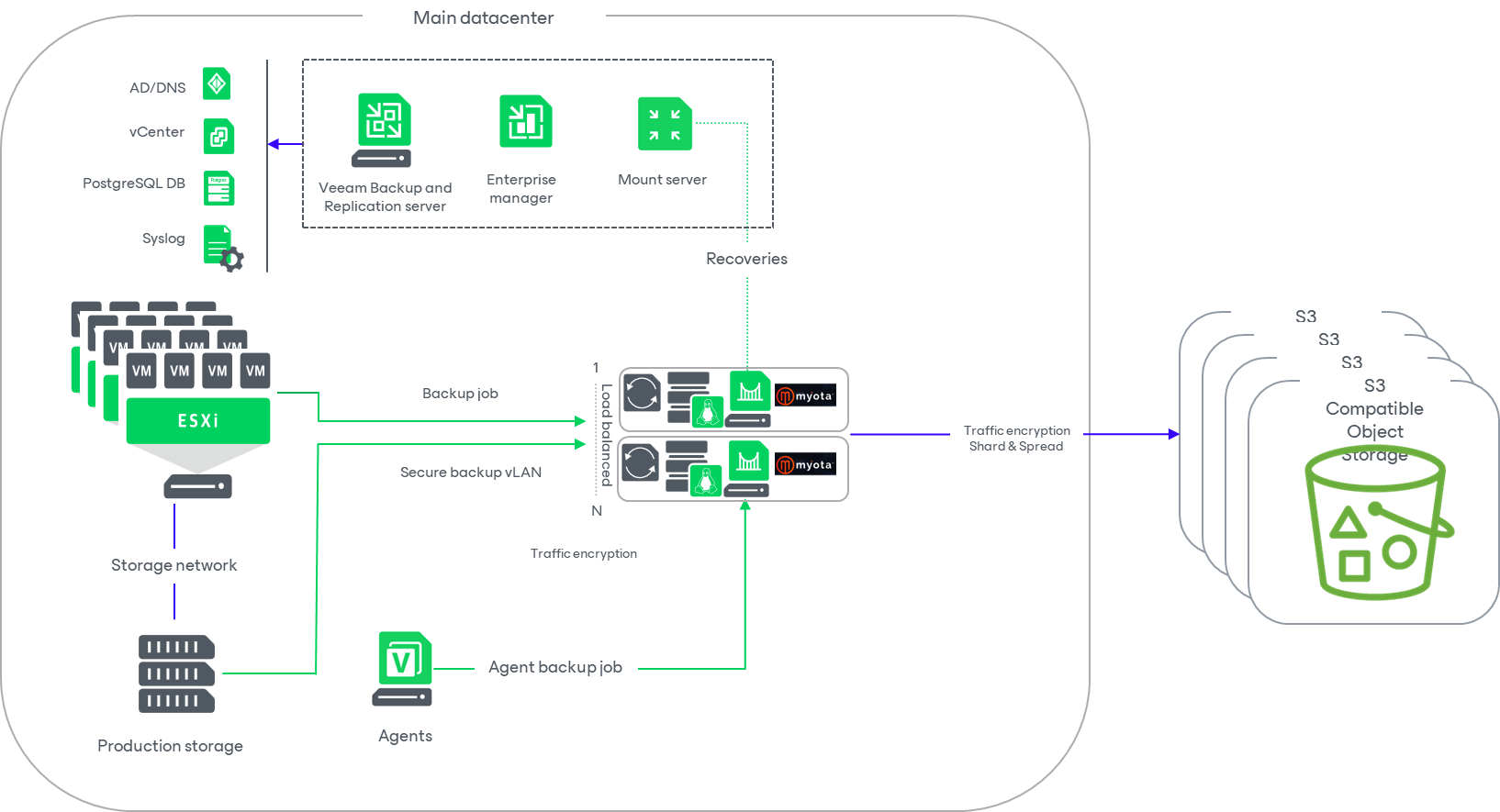The height and width of the screenshot is (812, 1500).
Task: Click the Load balanced vertical label
Action: pos(607,435)
